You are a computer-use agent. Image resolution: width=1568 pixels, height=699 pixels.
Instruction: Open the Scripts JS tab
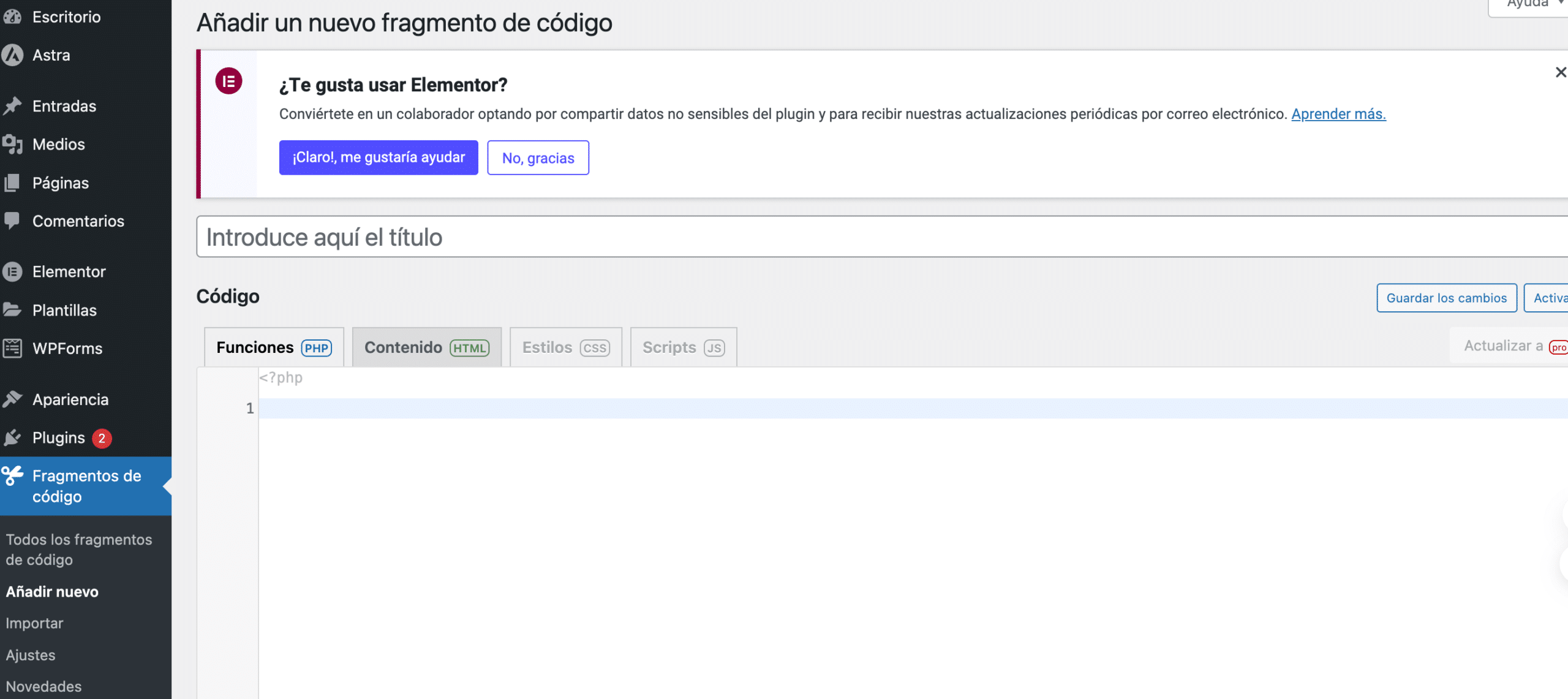click(684, 347)
